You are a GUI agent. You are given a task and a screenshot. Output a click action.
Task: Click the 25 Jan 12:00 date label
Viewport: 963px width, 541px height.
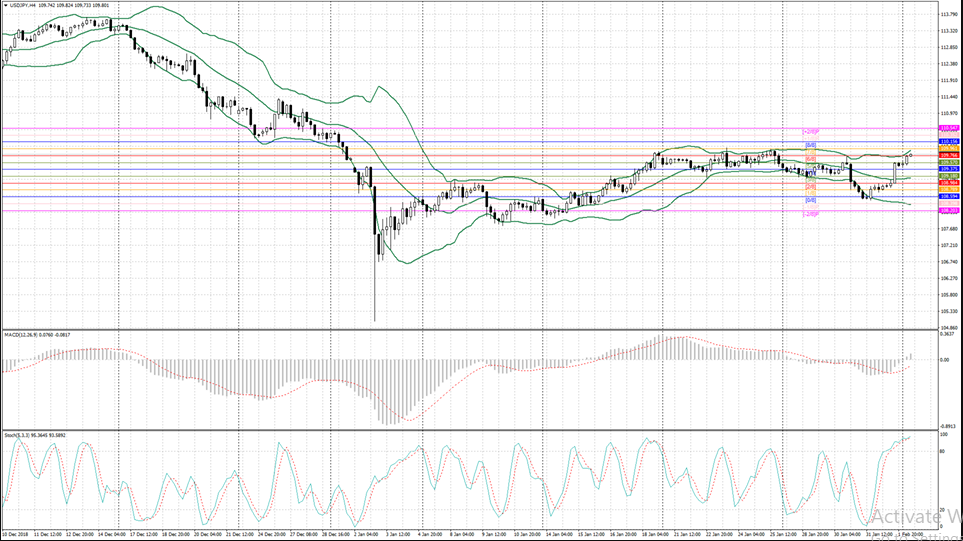[784, 535]
